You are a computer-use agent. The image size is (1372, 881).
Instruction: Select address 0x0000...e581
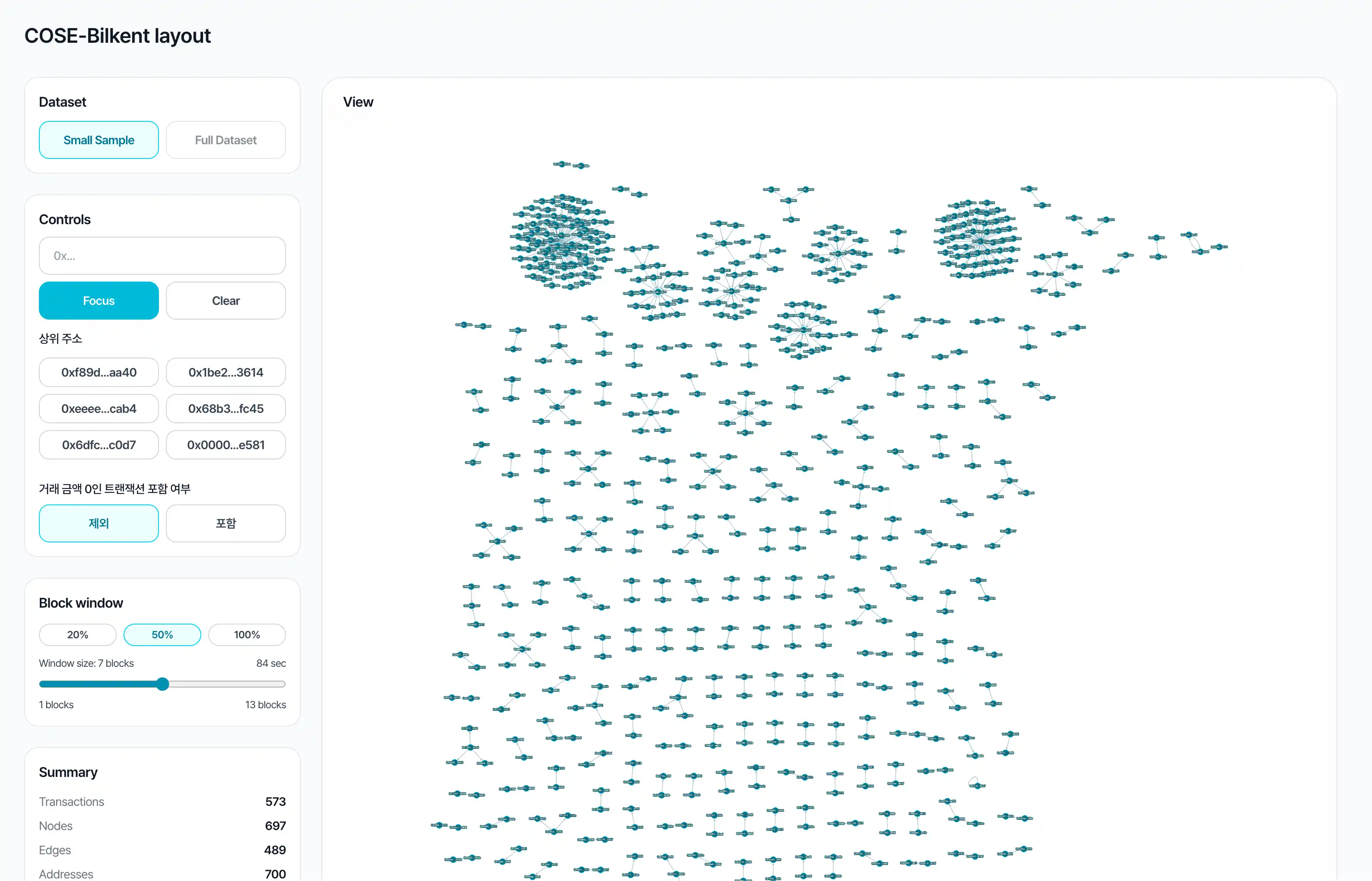tap(225, 444)
